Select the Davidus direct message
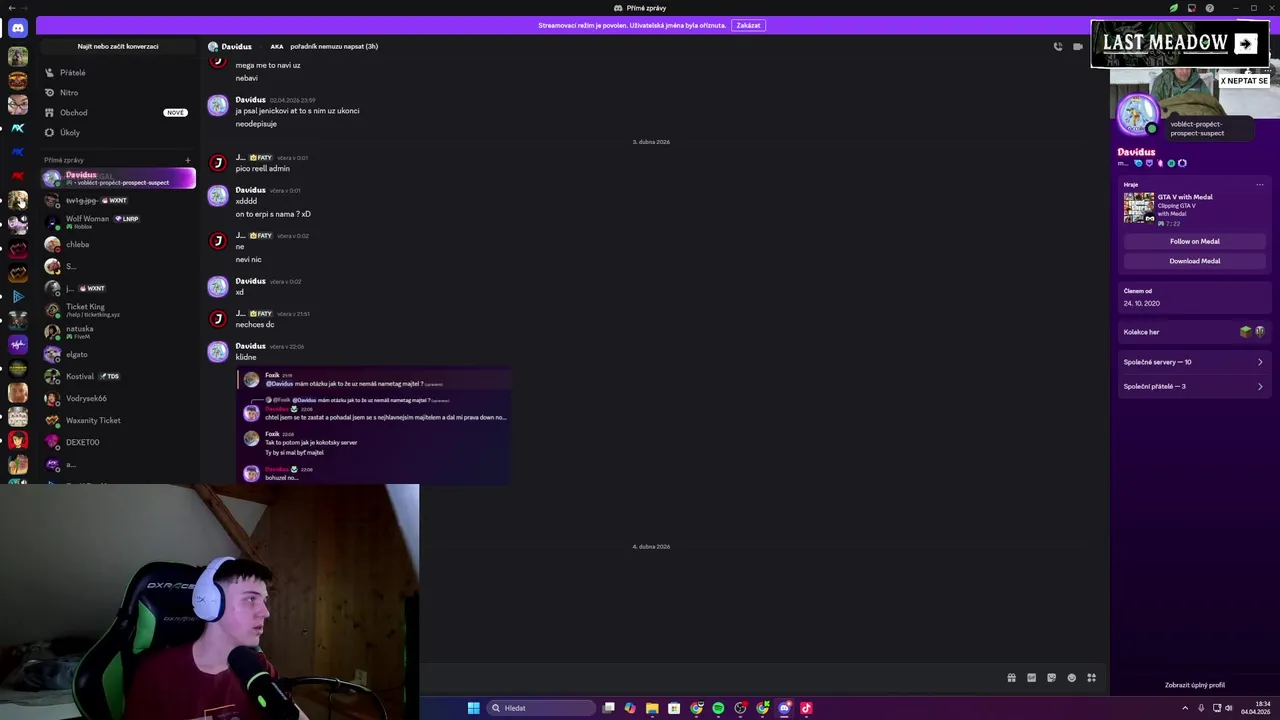Viewport: 1280px width, 720px height. click(x=118, y=178)
